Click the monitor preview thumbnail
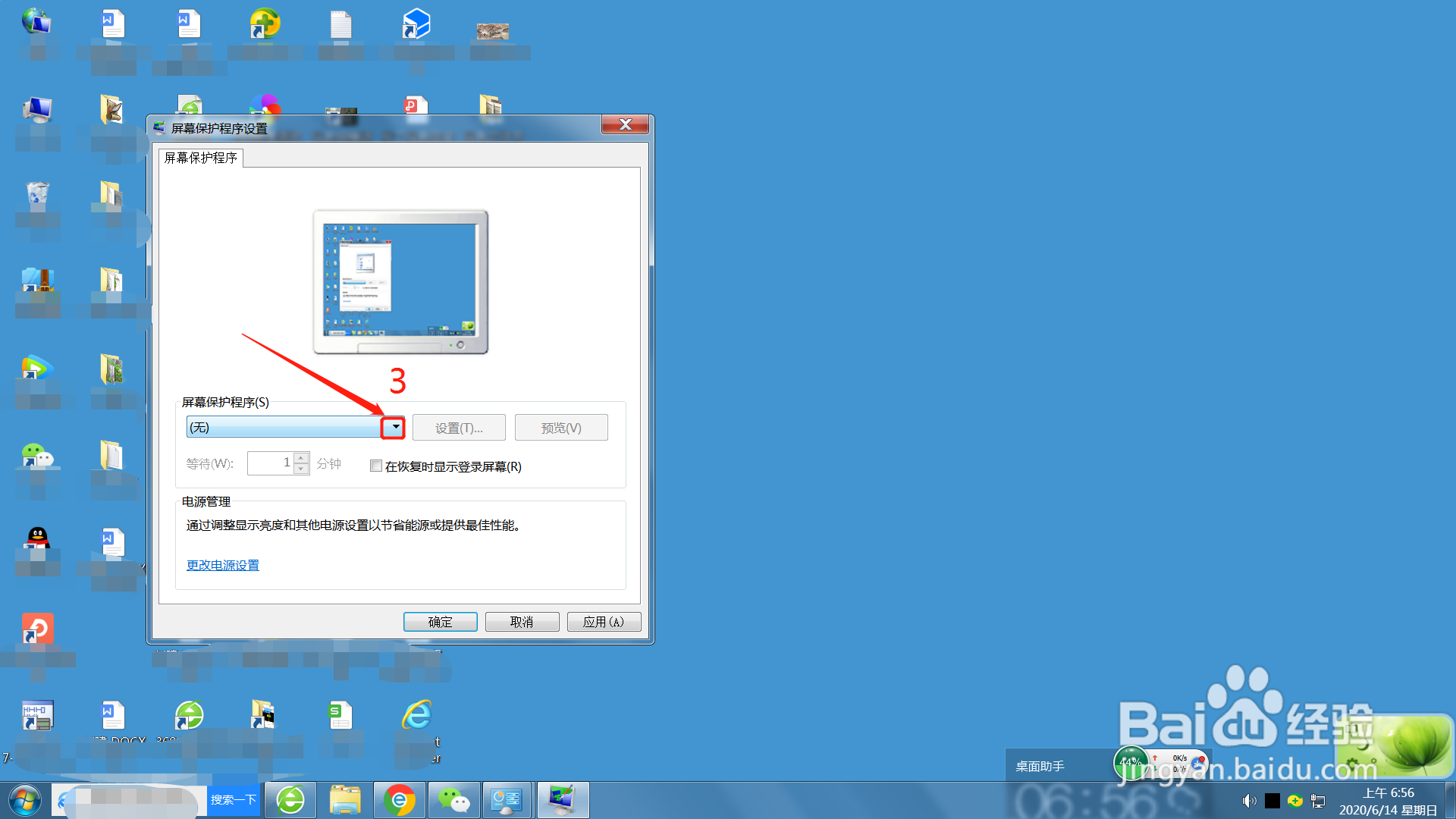Viewport: 1456px width, 819px height. [400, 281]
